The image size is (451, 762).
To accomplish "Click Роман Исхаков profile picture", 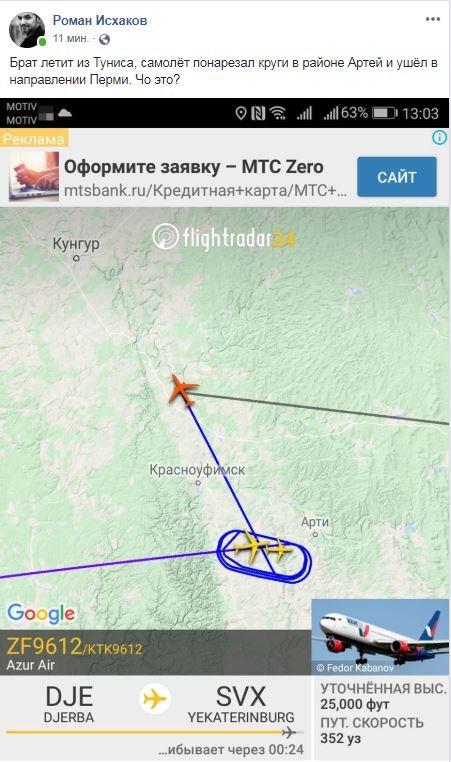I will pos(27,30).
